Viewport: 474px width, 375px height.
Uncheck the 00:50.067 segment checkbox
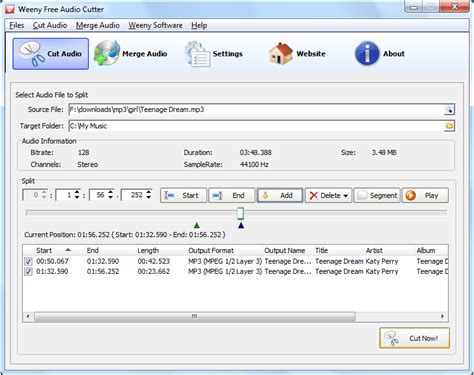(28, 261)
